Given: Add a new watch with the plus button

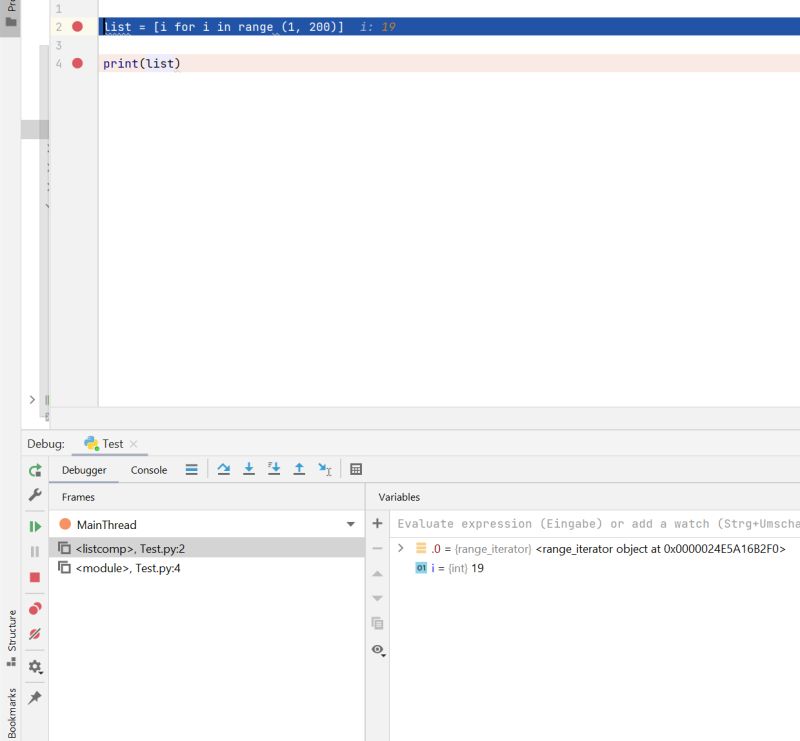Looking at the screenshot, I should tap(377, 522).
